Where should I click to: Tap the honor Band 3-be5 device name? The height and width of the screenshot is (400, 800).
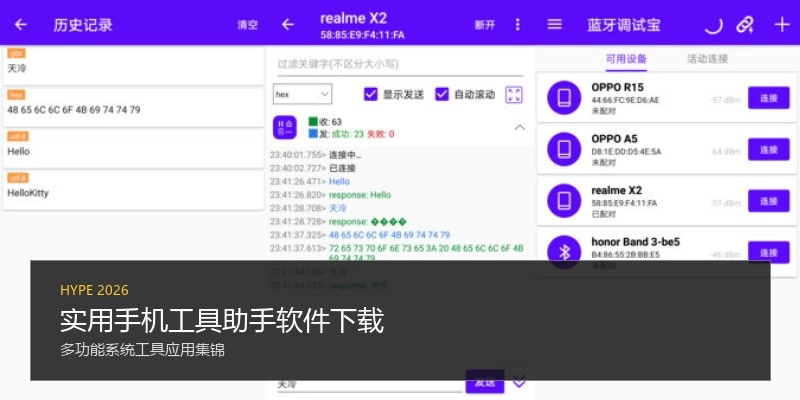[636, 242]
